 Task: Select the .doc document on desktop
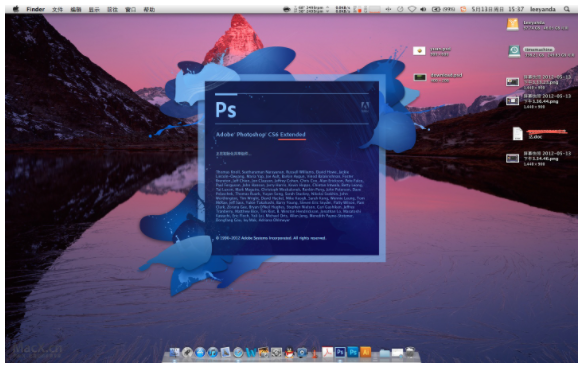tap(517, 133)
